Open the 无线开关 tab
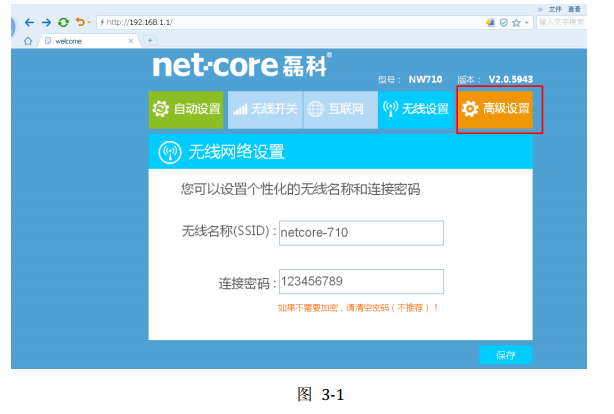Image resolution: width=614 pixels, height=414 pixels. (265, 109)
